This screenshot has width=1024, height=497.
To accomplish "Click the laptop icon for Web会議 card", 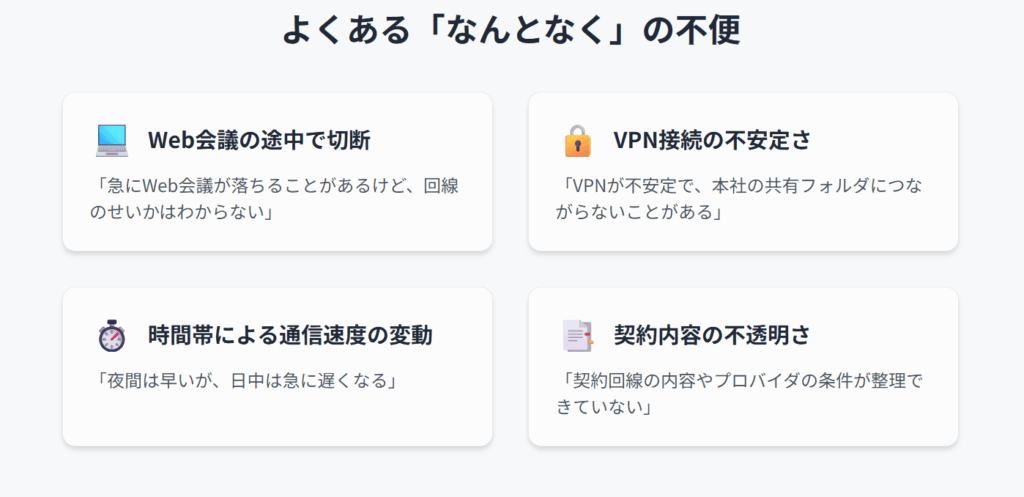I will pyautogui.click(x=111, y=141).
